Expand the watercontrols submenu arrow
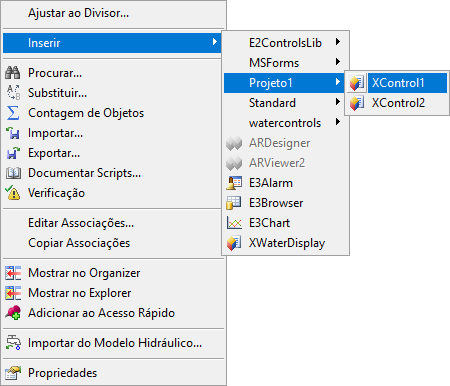Viewport: 450px width, 386px height. pyautogui.click(x=338, y=122)
